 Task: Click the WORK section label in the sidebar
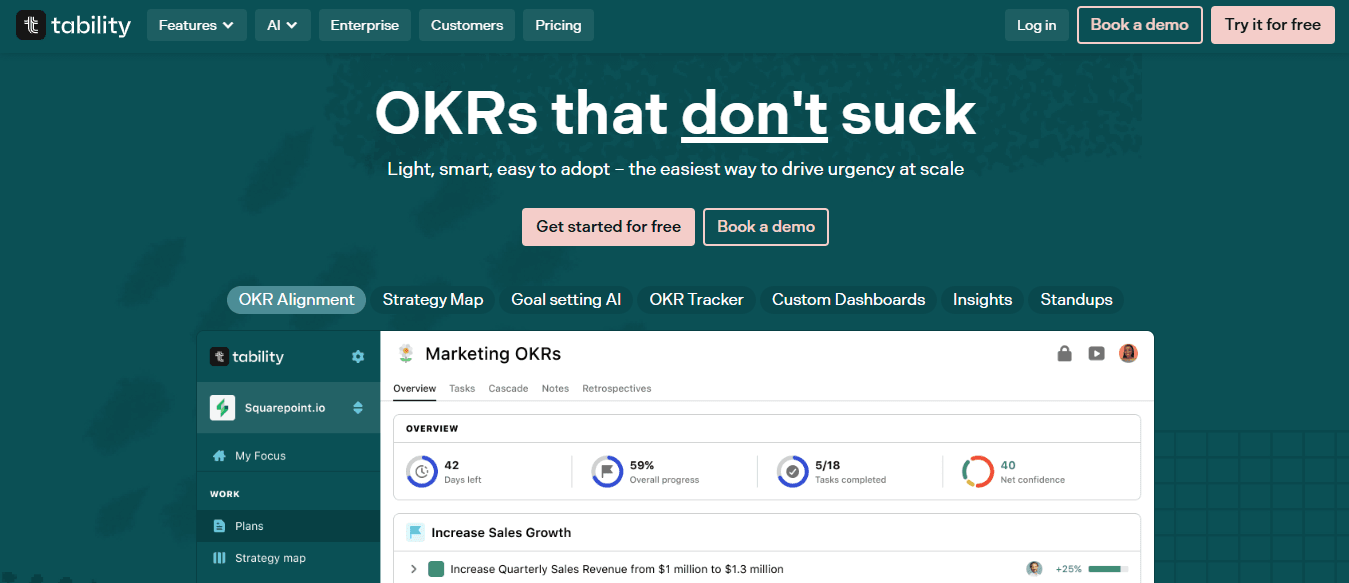pos(224,494)
